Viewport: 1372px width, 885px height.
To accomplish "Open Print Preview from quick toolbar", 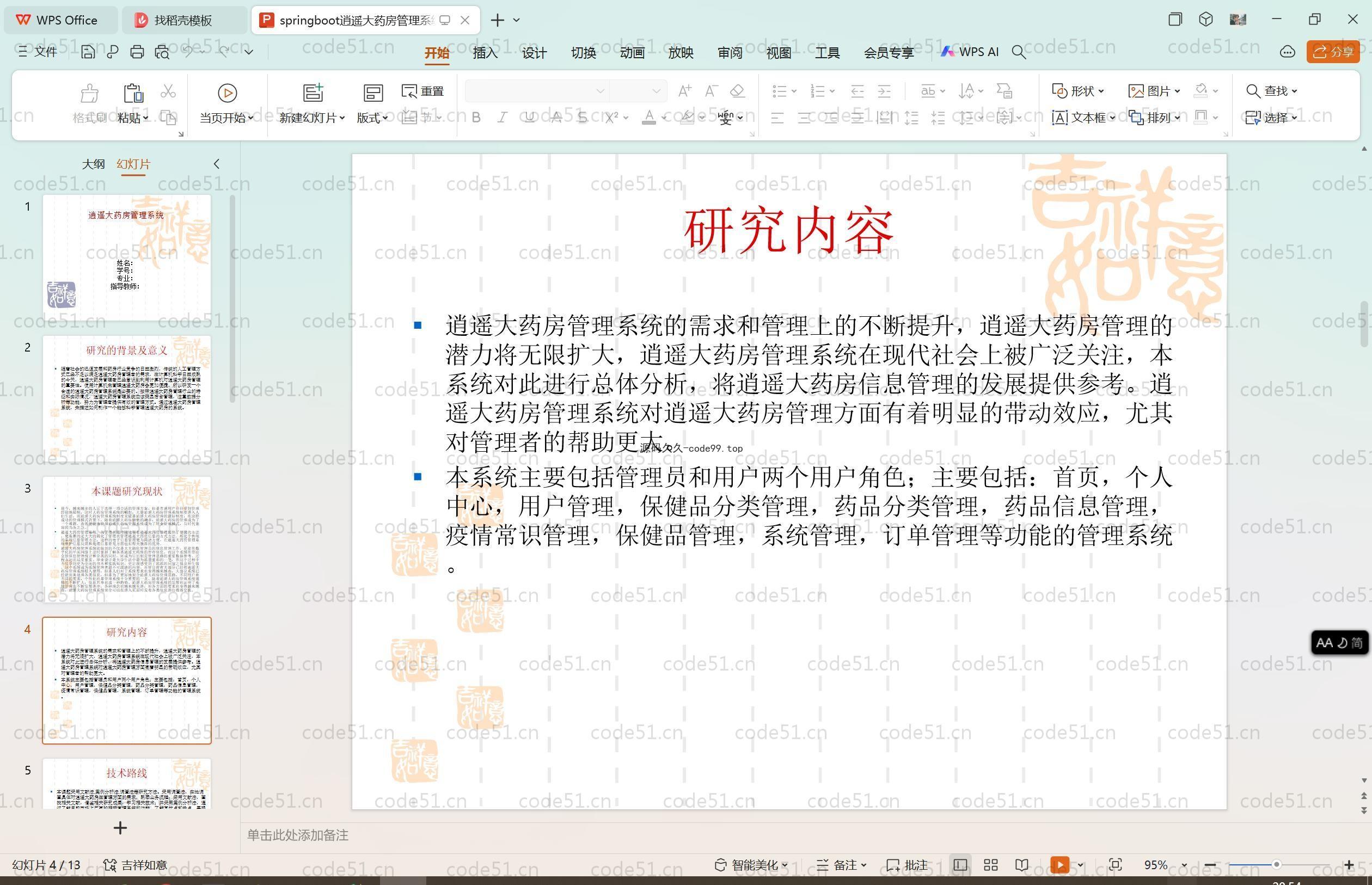I will (x=162, y=52).
